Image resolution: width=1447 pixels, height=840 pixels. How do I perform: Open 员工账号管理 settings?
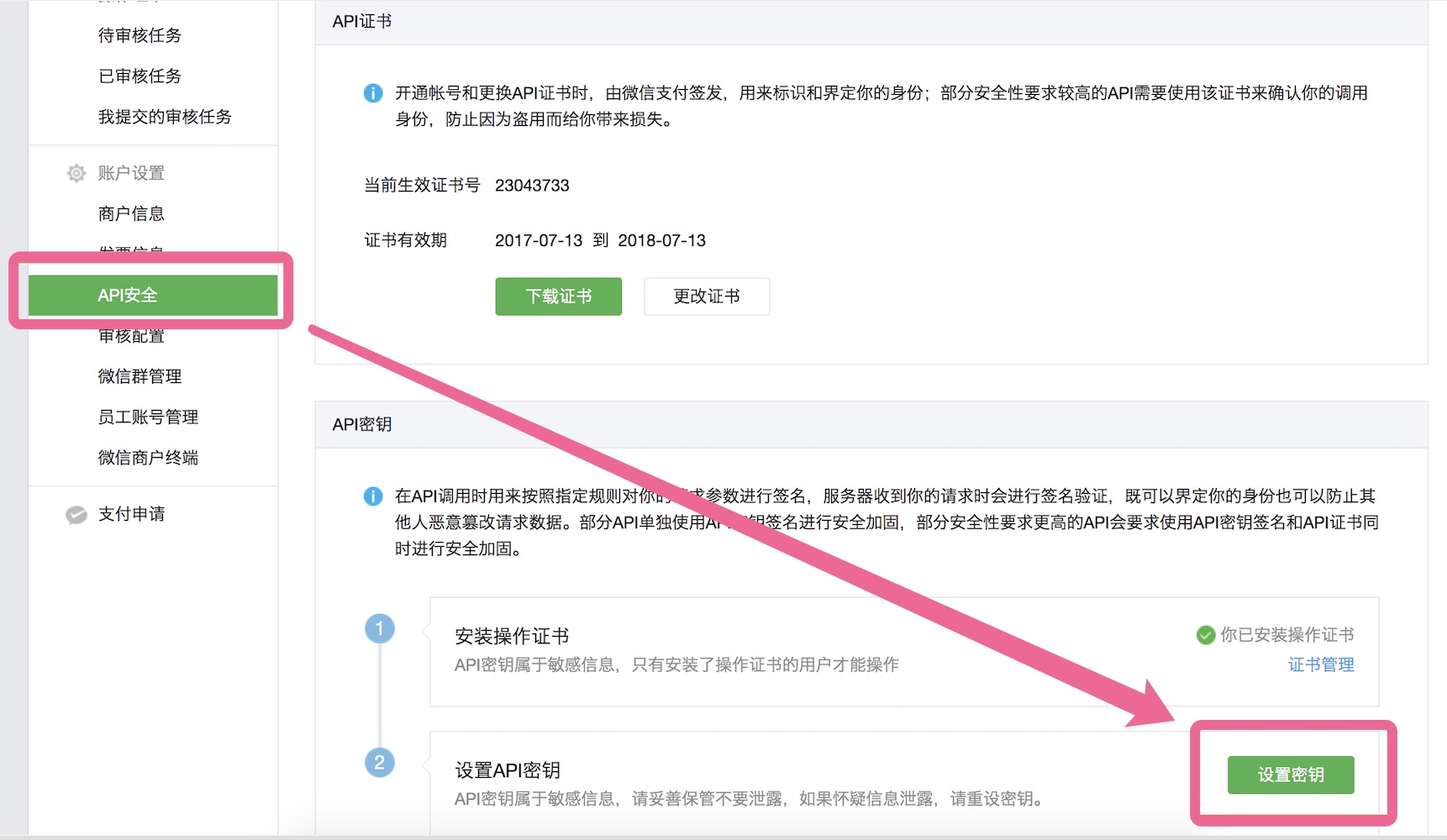click(148, 417)
